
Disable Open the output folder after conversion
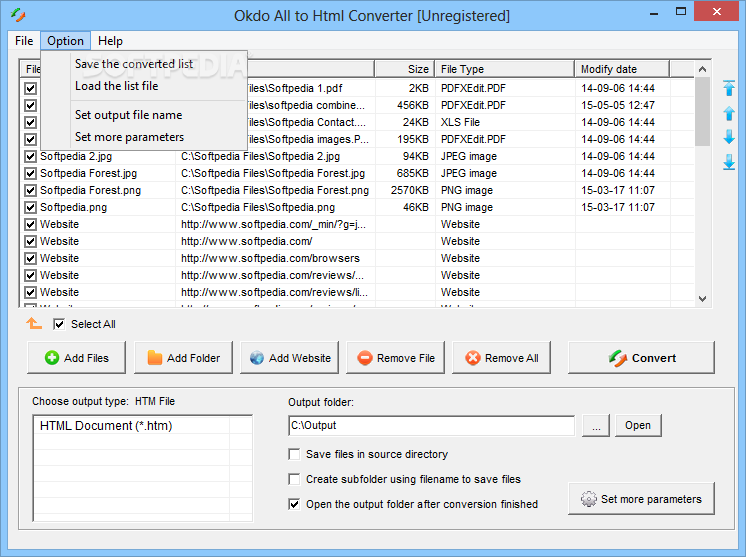tap(294, 504)
